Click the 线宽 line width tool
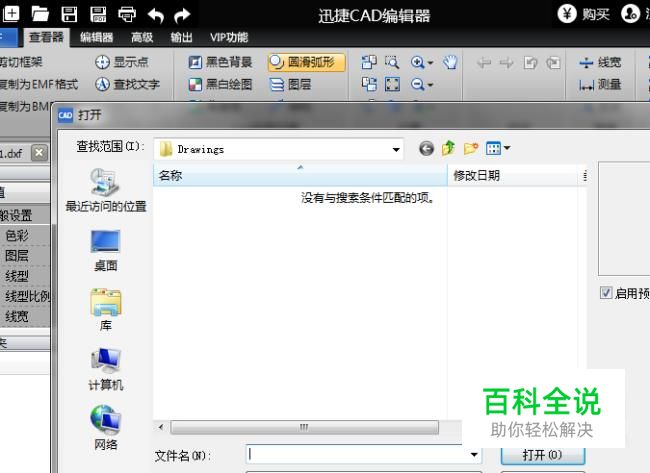Viewport: 650px width, 473px height. (x=600, y=62)
